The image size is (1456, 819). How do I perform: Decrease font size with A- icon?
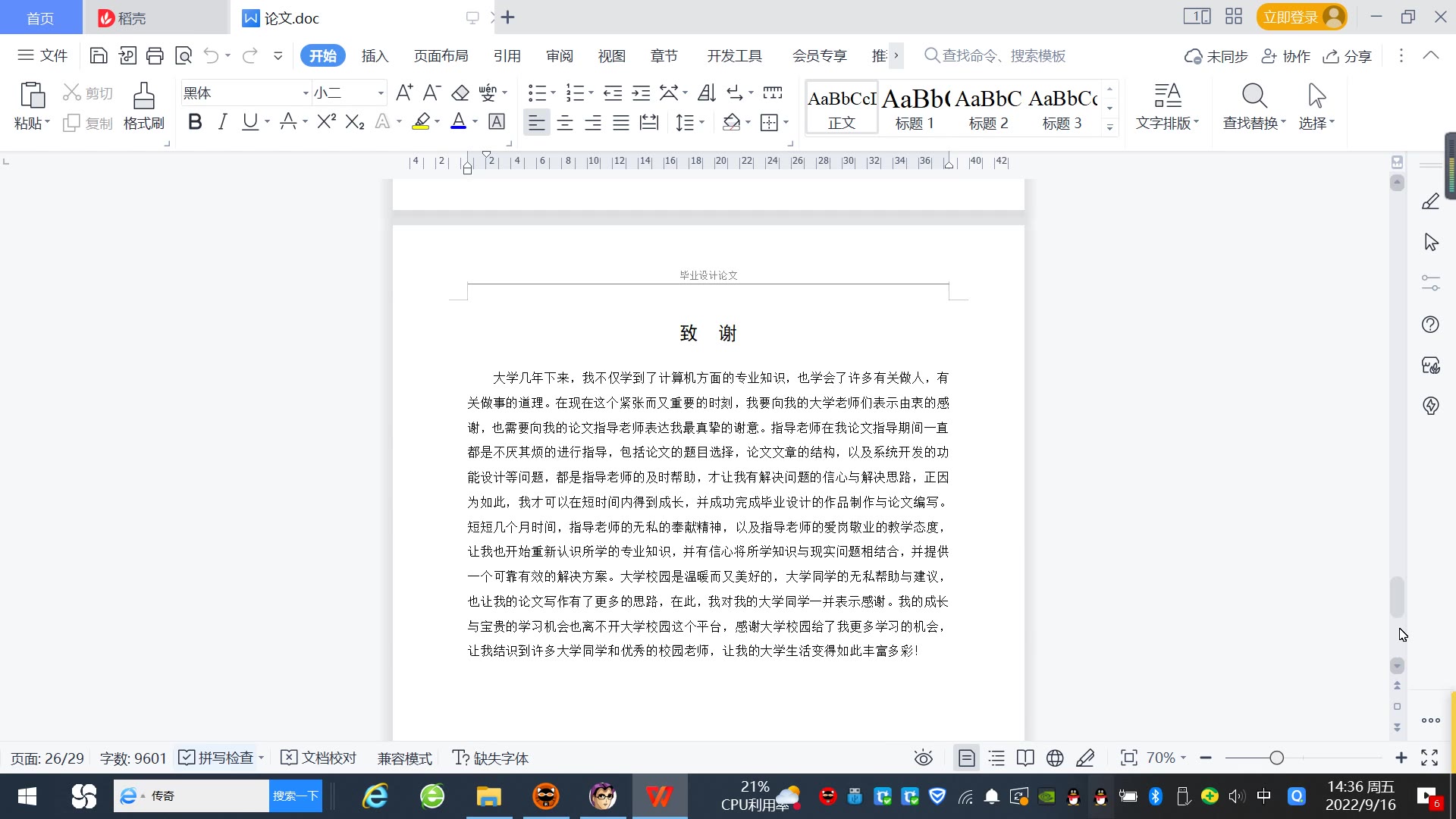431,93
